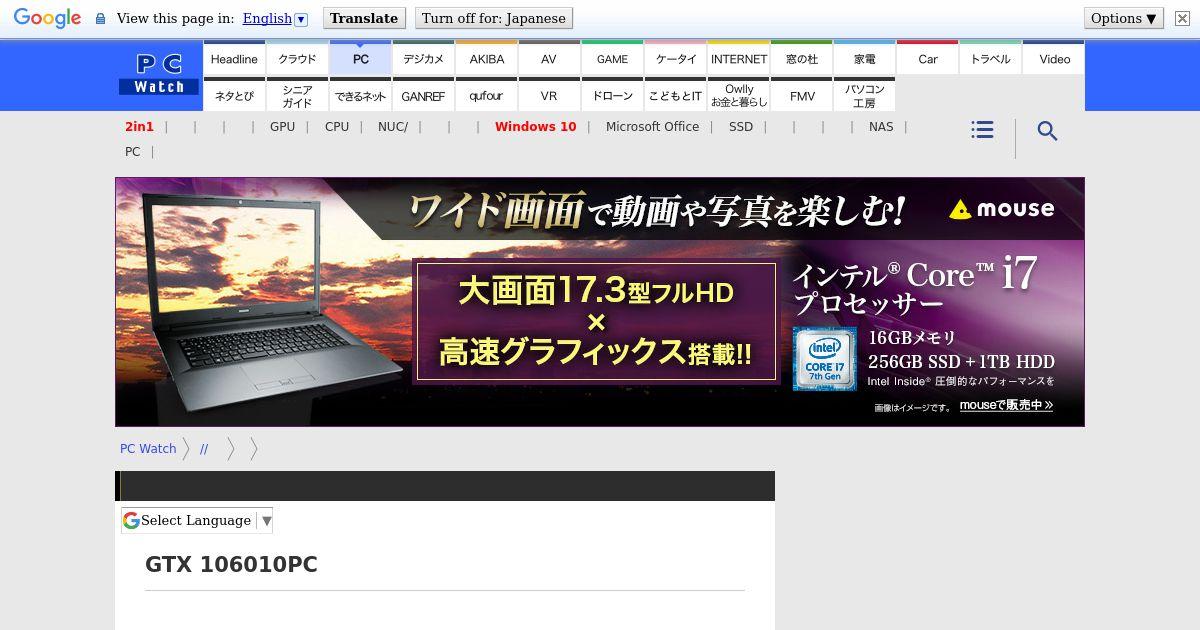Click the PC Watch logo
Image resolution: width=1200 pixels, height=630 pixels.
(159, 74)
